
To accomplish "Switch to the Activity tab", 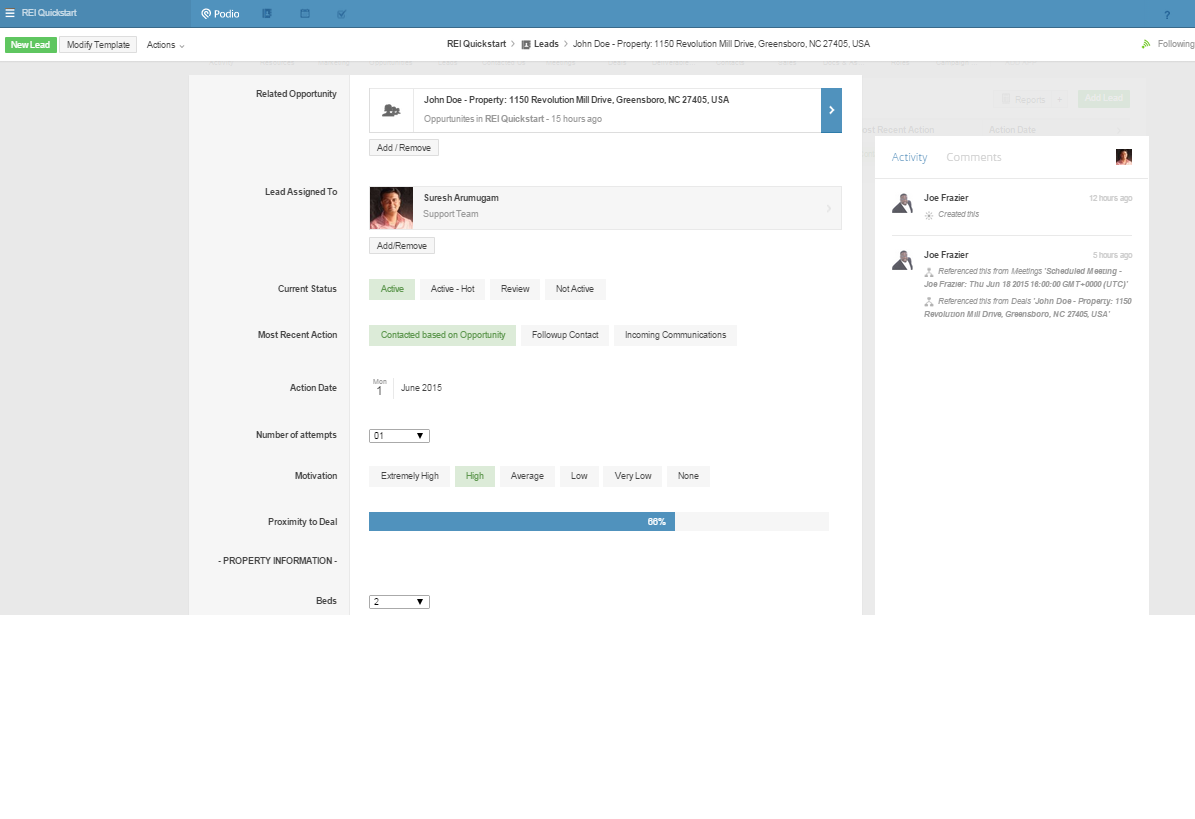I will (909, 157).
